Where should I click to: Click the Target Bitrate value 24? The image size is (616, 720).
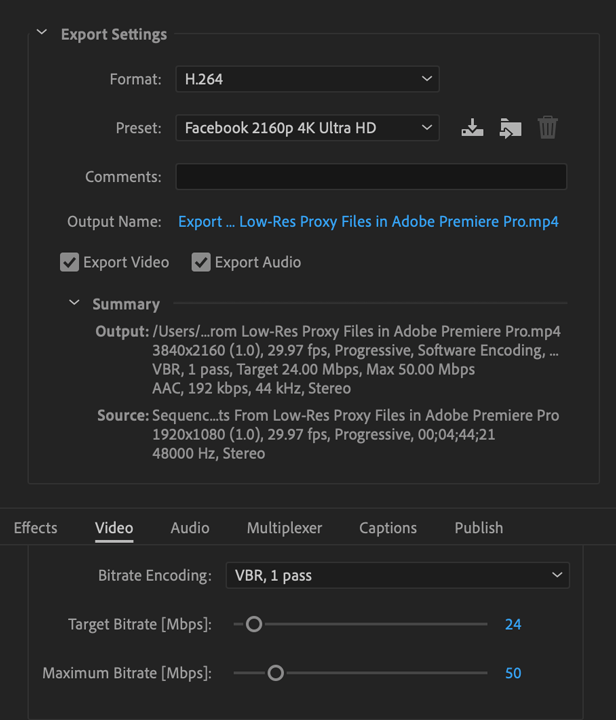click(513, 624)
